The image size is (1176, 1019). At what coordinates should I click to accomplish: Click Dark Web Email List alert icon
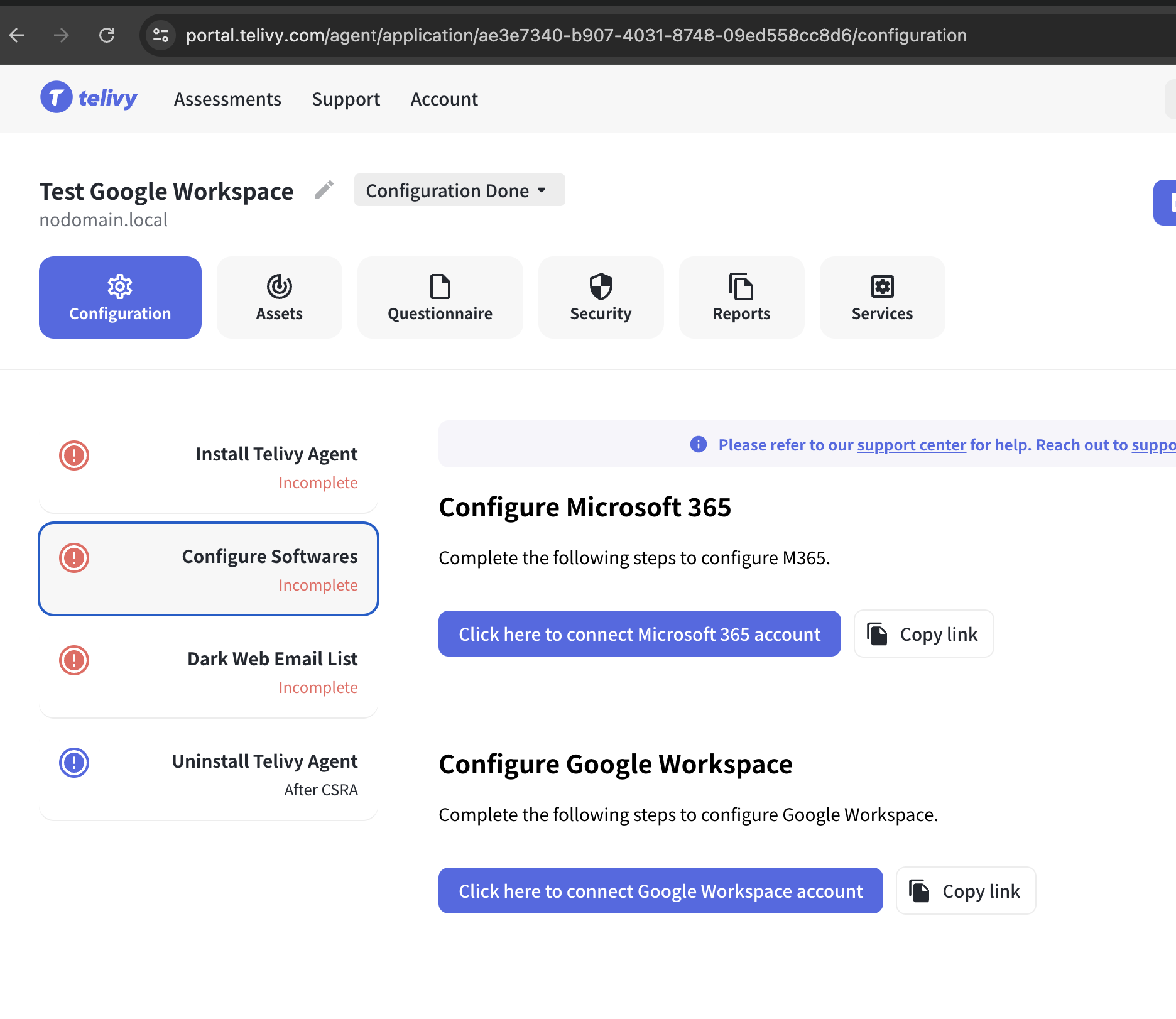tap(74, 660)
